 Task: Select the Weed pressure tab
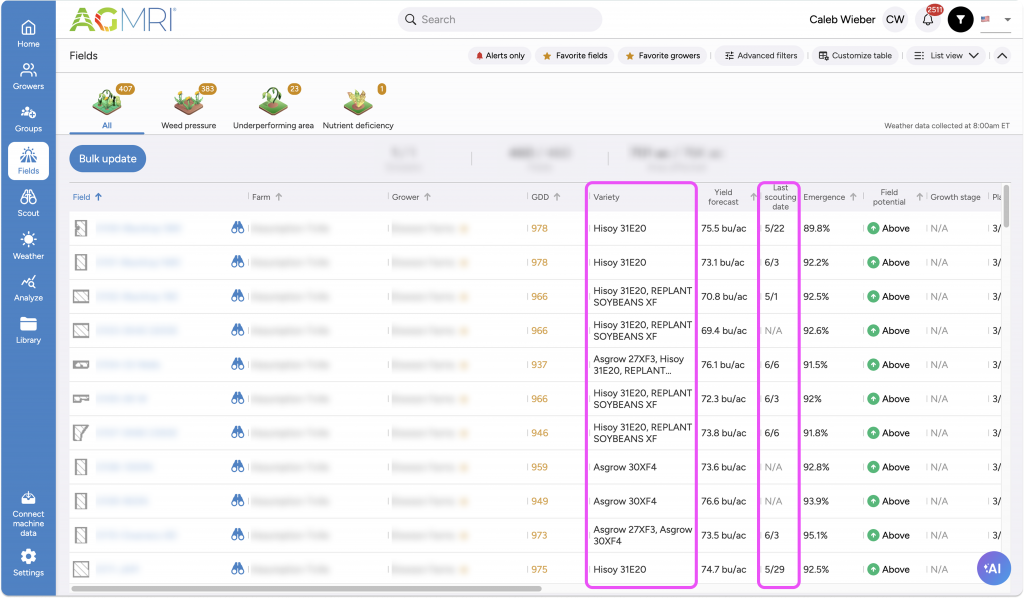click(x=189, y=108)
